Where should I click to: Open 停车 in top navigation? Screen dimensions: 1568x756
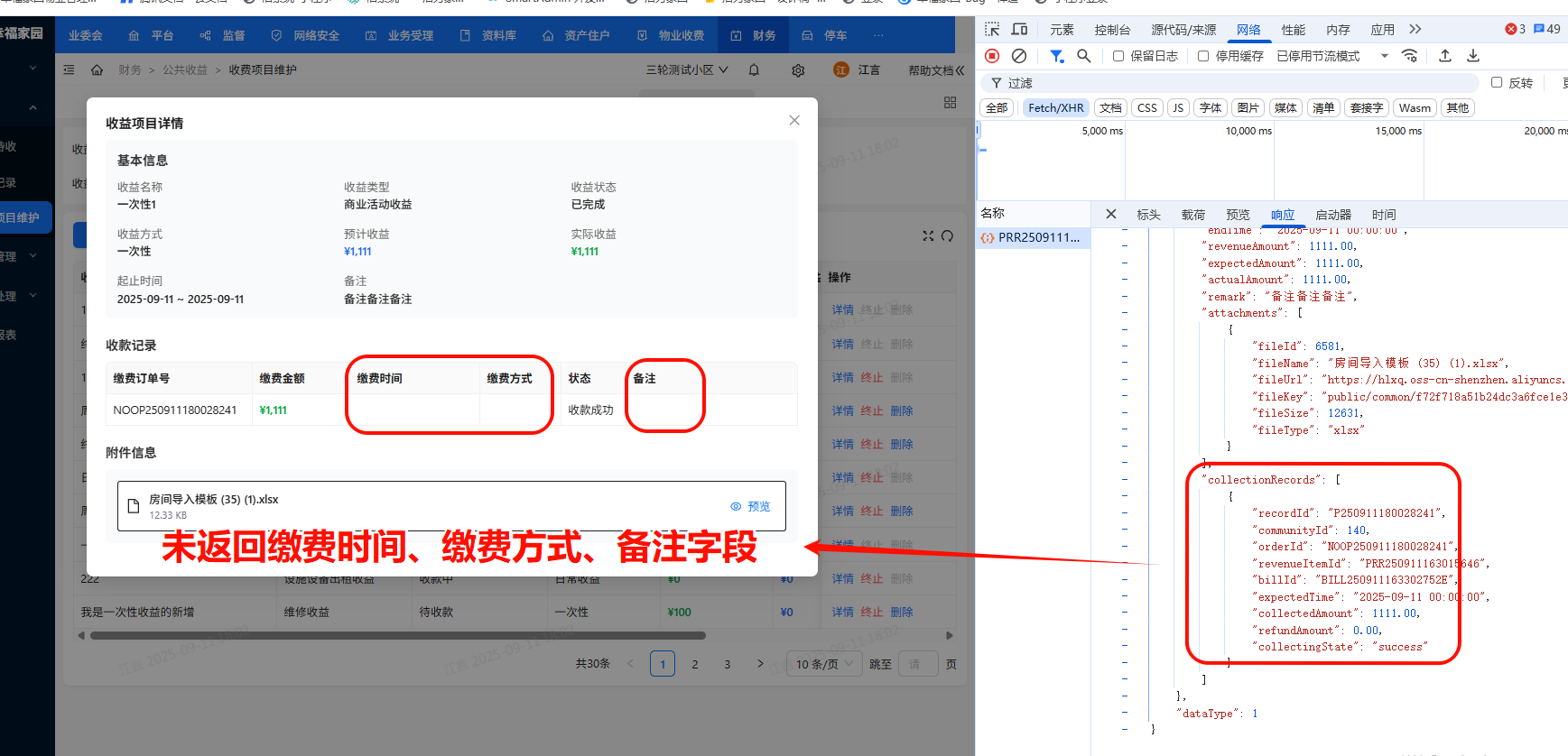click(825, 35)
